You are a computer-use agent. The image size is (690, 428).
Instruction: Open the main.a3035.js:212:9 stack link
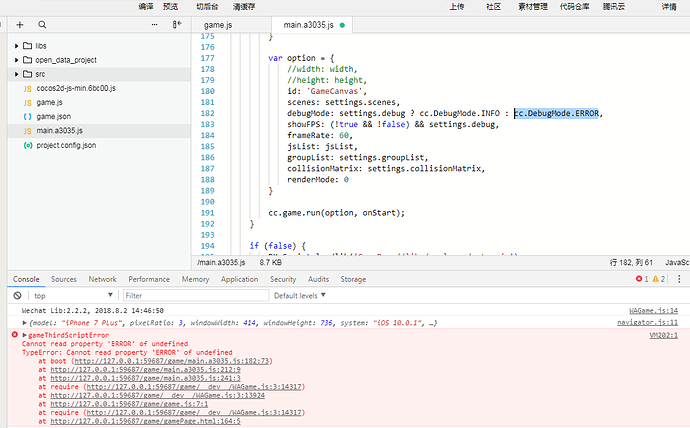145,369
